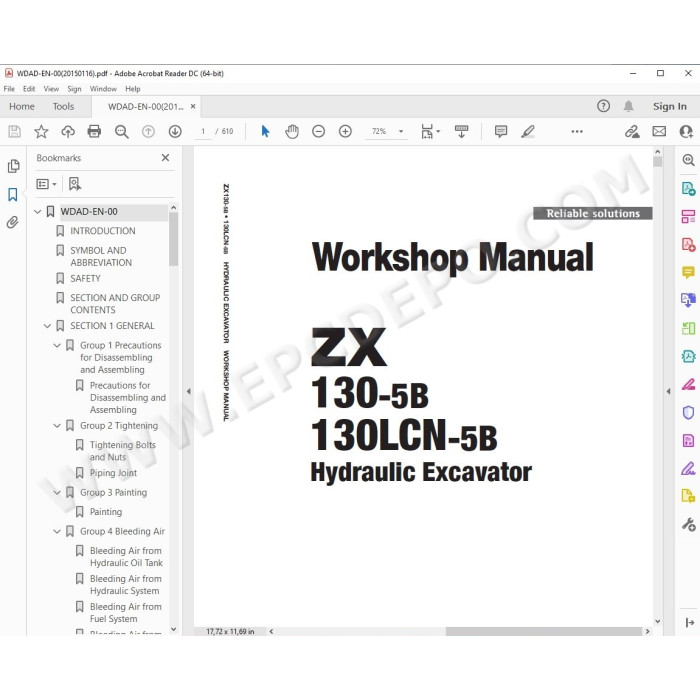The height and width of the screenshot is (700, 700).
Task: Open more tools ellipsis
Action: [577, 131]
